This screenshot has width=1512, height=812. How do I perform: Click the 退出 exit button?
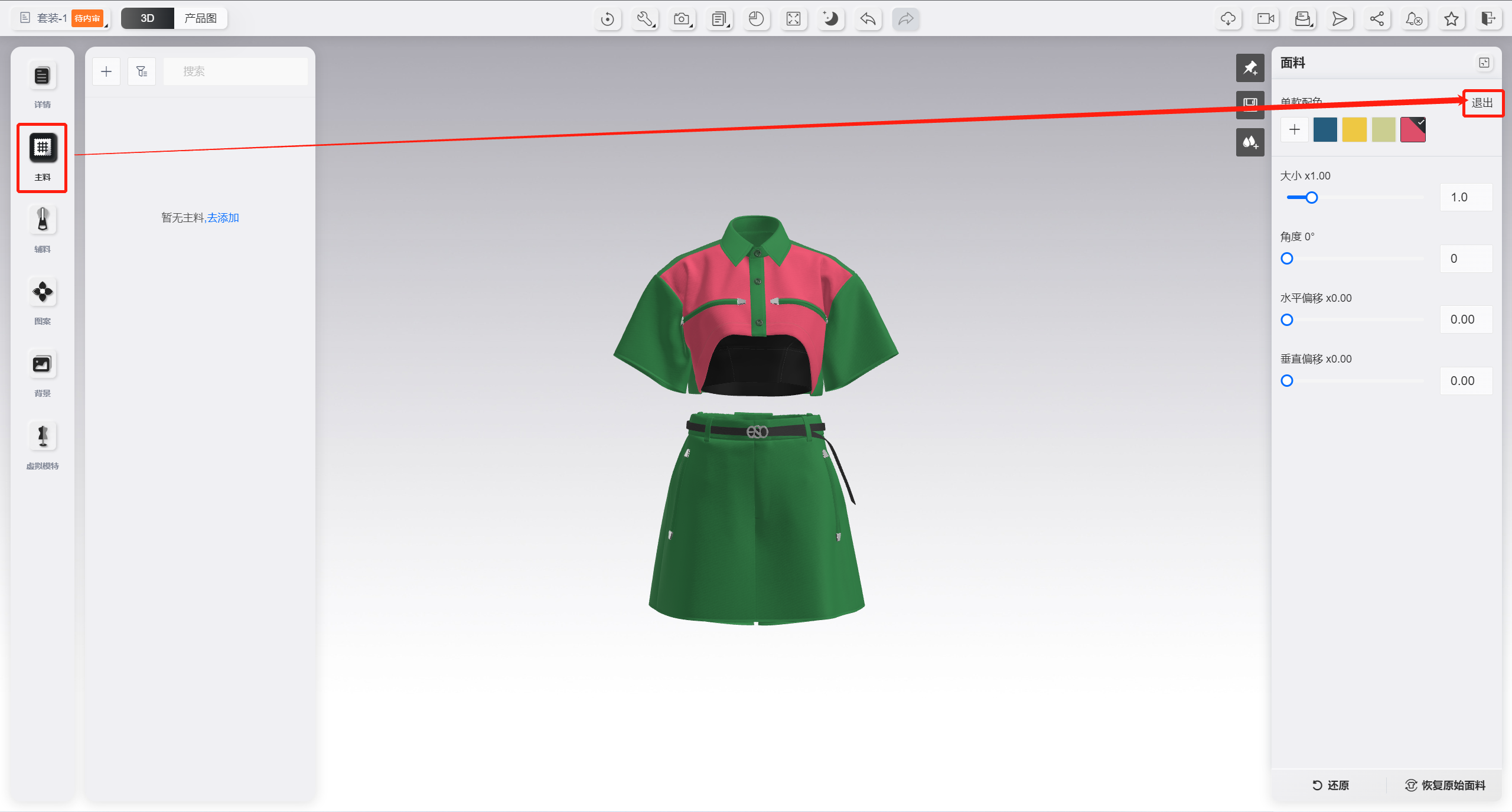point(1482,103)
